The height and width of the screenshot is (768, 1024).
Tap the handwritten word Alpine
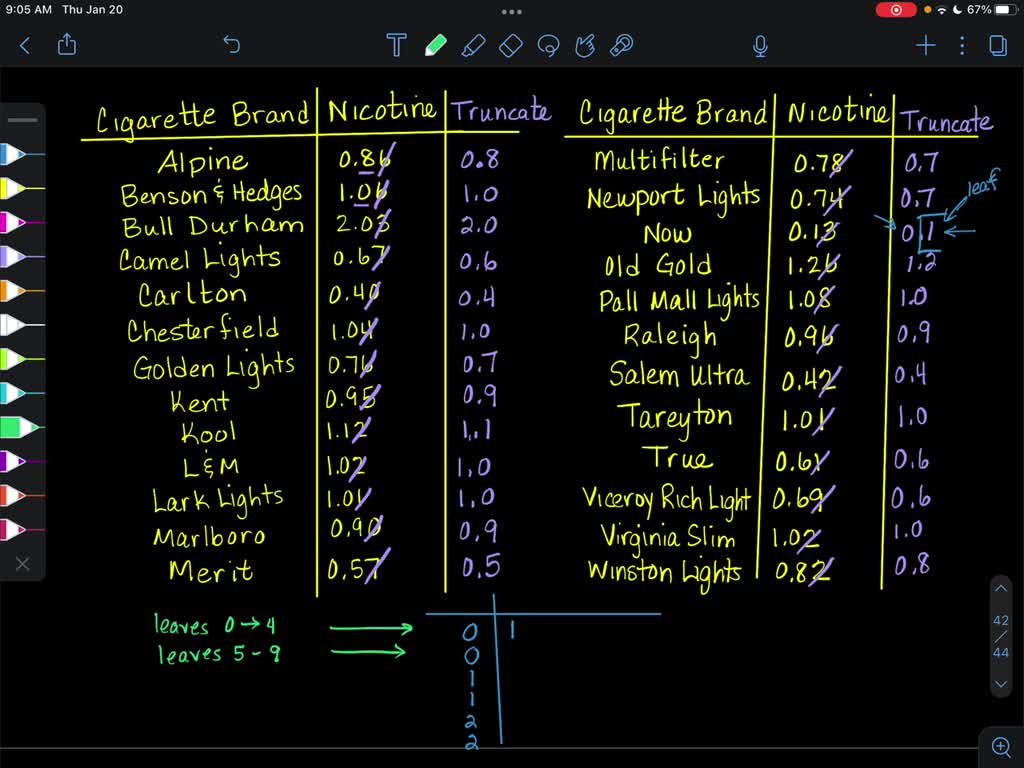[x=202, y=162]
